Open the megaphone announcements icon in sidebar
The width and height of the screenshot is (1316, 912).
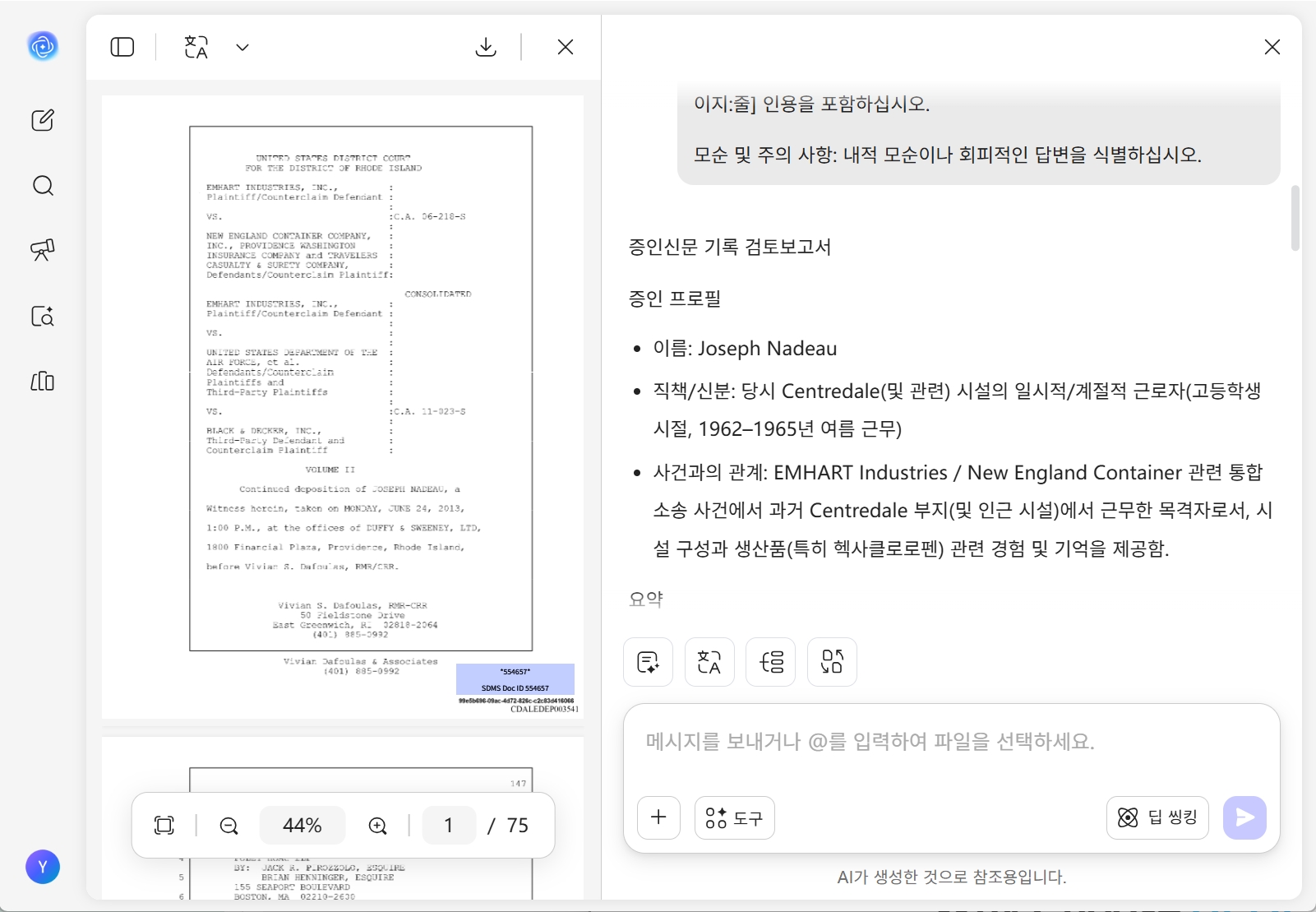point(43,250)
